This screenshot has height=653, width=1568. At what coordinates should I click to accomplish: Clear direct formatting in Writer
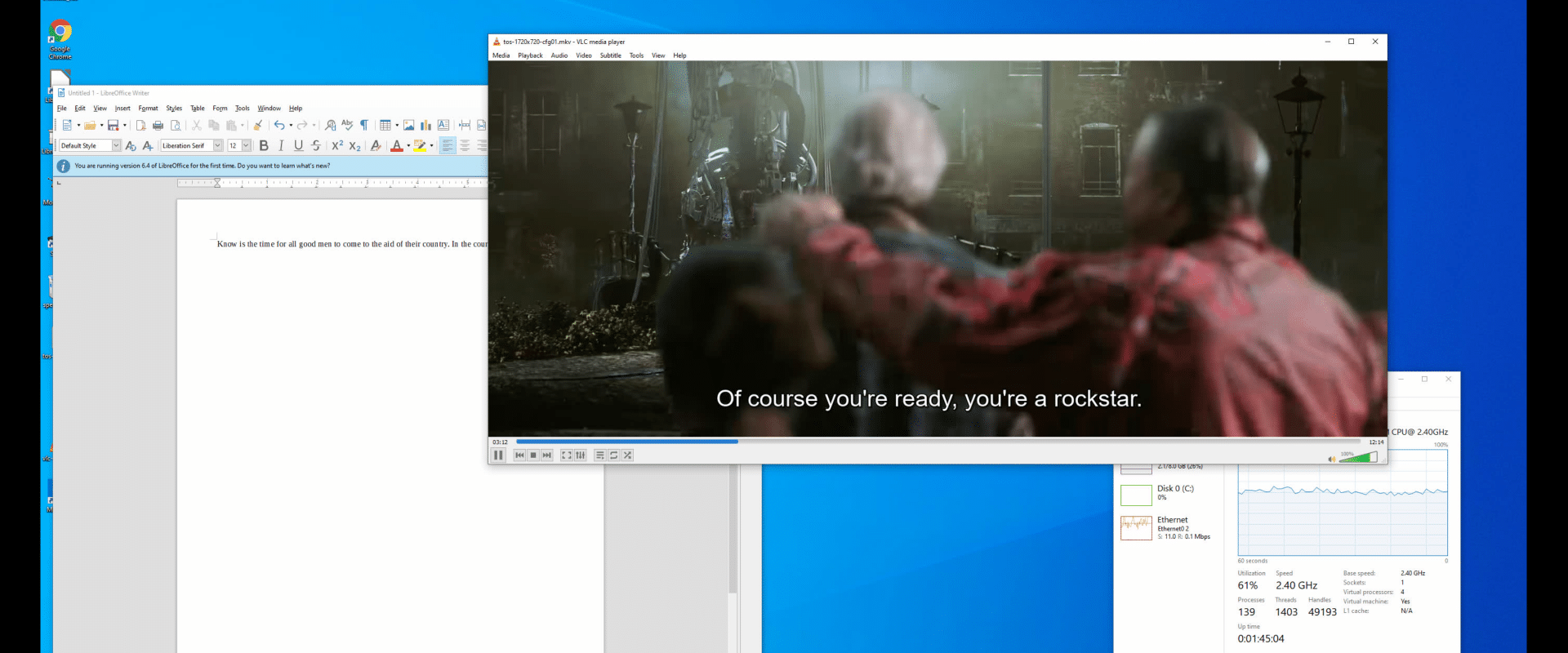coord(376,145)
